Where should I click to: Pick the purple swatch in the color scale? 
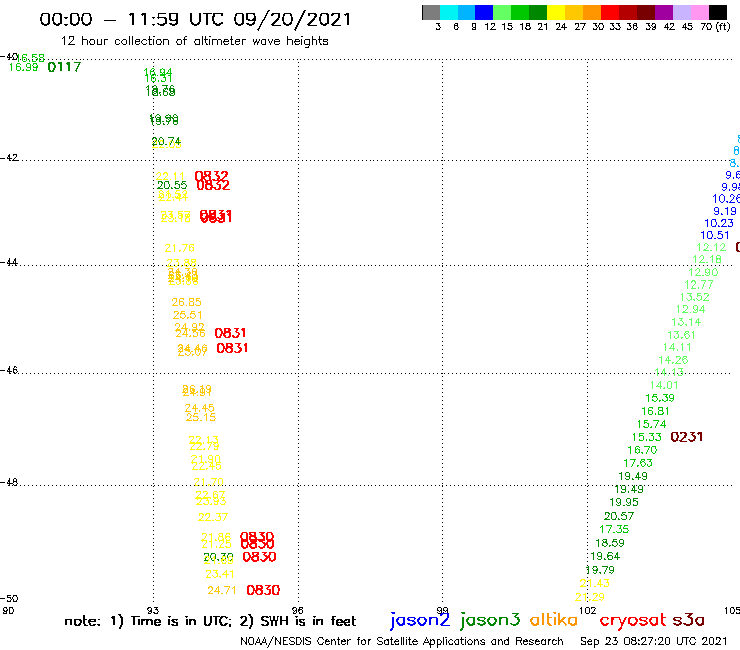click(x=664, y=12)
